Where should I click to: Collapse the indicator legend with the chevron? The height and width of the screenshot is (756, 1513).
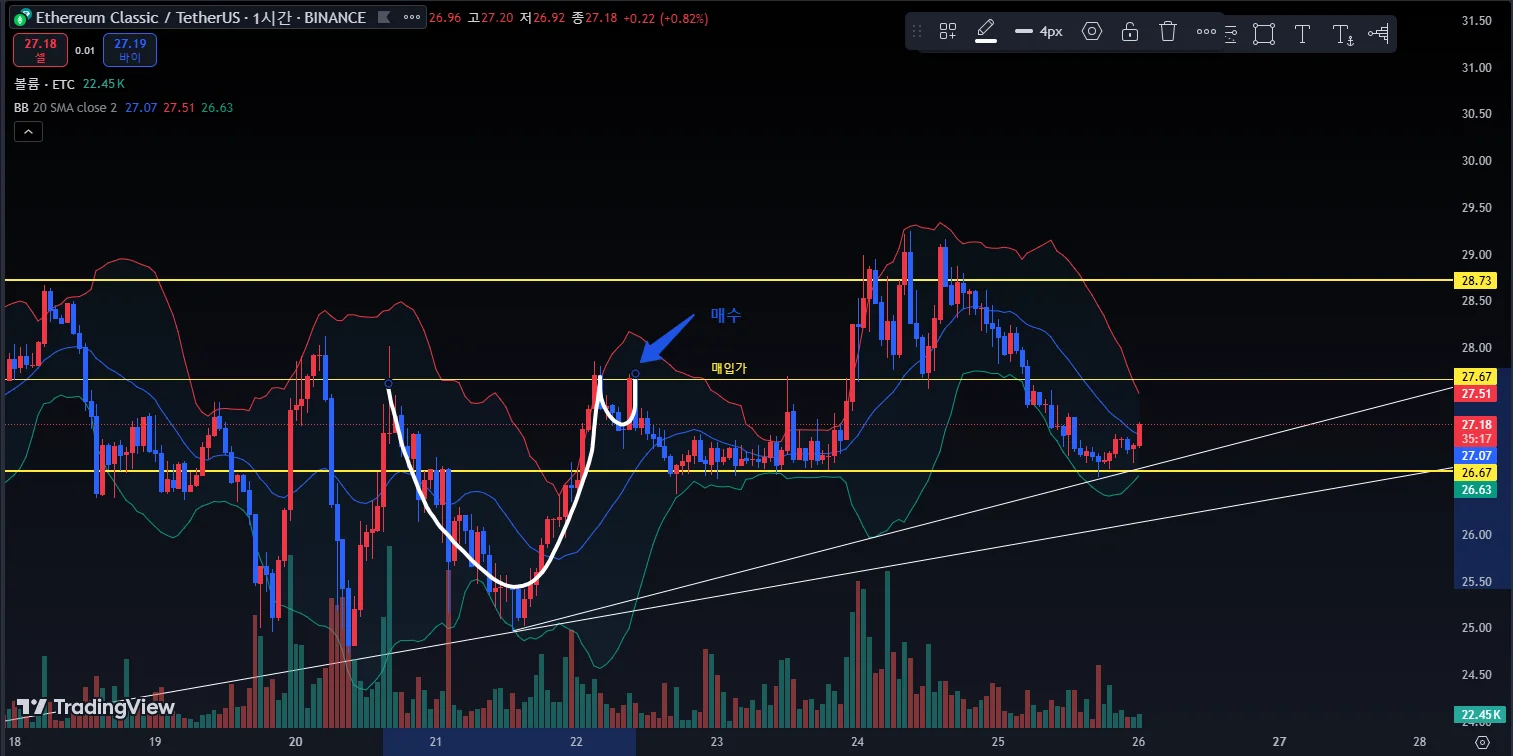(28, 131)
